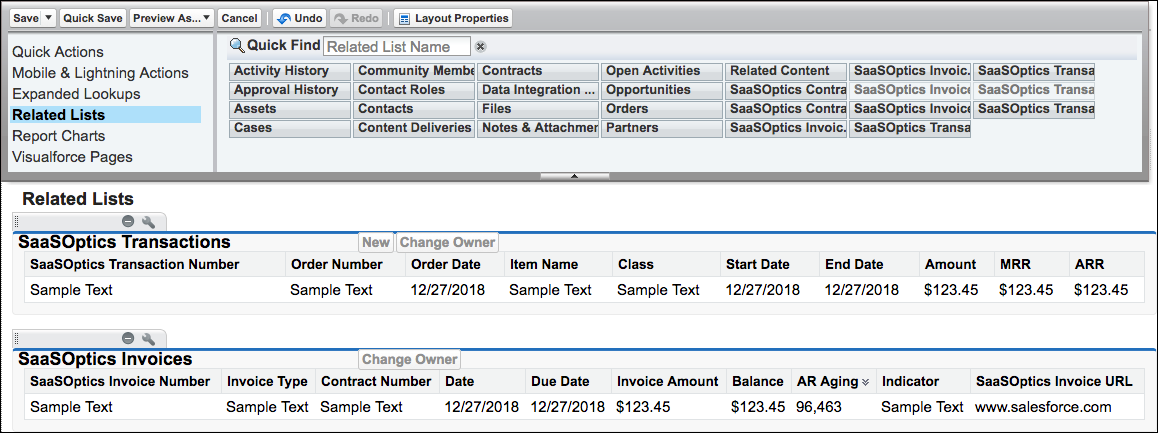Click the Layout Properties button label
This screenshot has height=433, width=1158.
coord(462,18)
